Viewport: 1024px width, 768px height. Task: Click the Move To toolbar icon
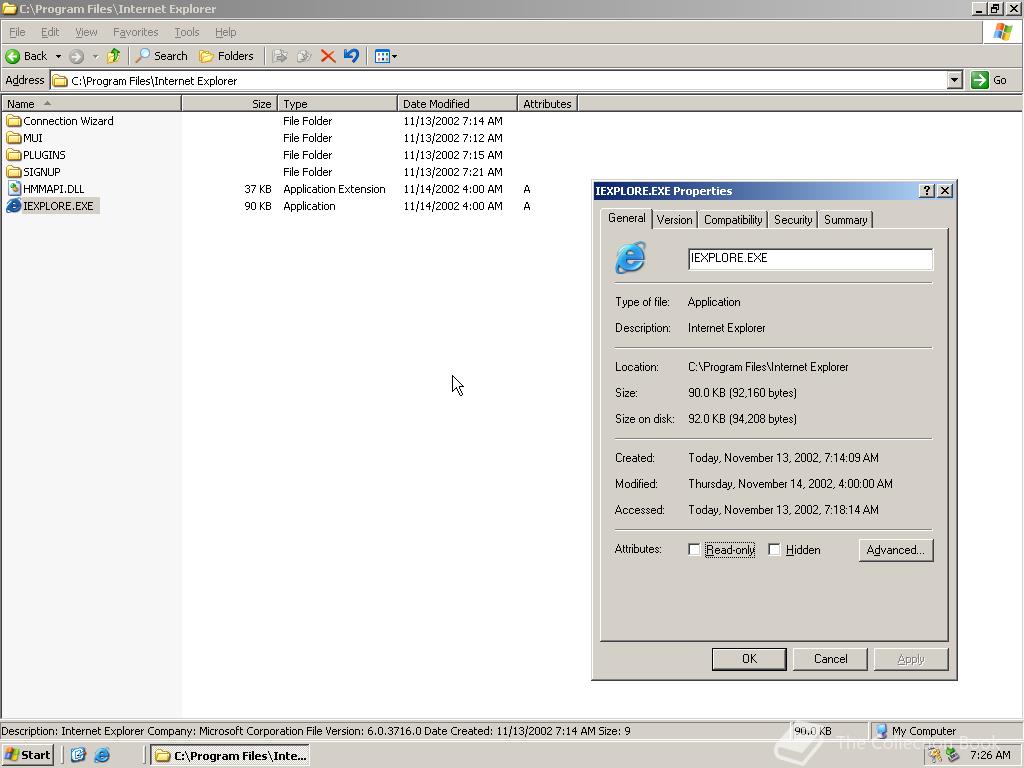click(x=280, y=56)
